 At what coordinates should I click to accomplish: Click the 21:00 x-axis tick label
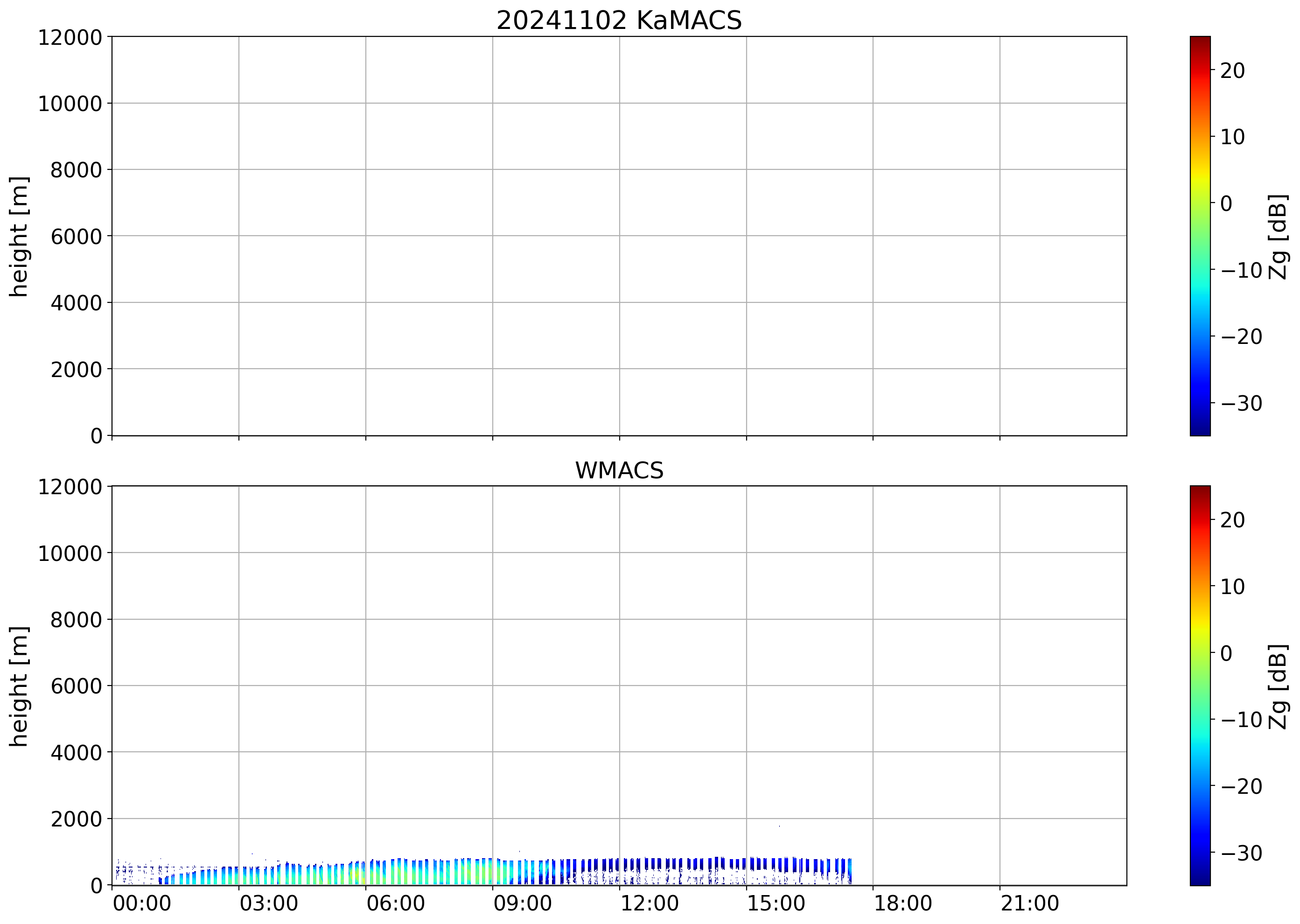pyautogui.click(x=1030, y=903)
